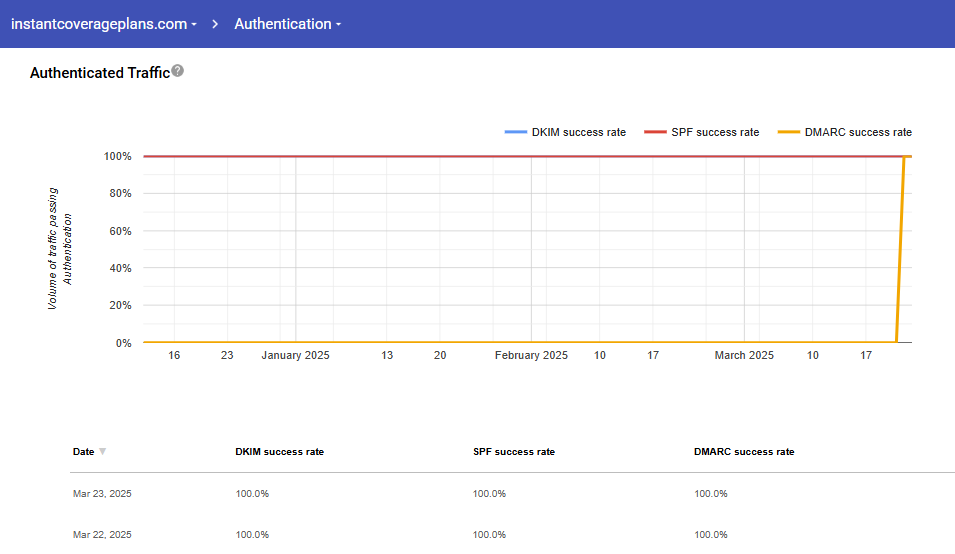Click the DMARC line spike on chart

(x=900, y=250)
